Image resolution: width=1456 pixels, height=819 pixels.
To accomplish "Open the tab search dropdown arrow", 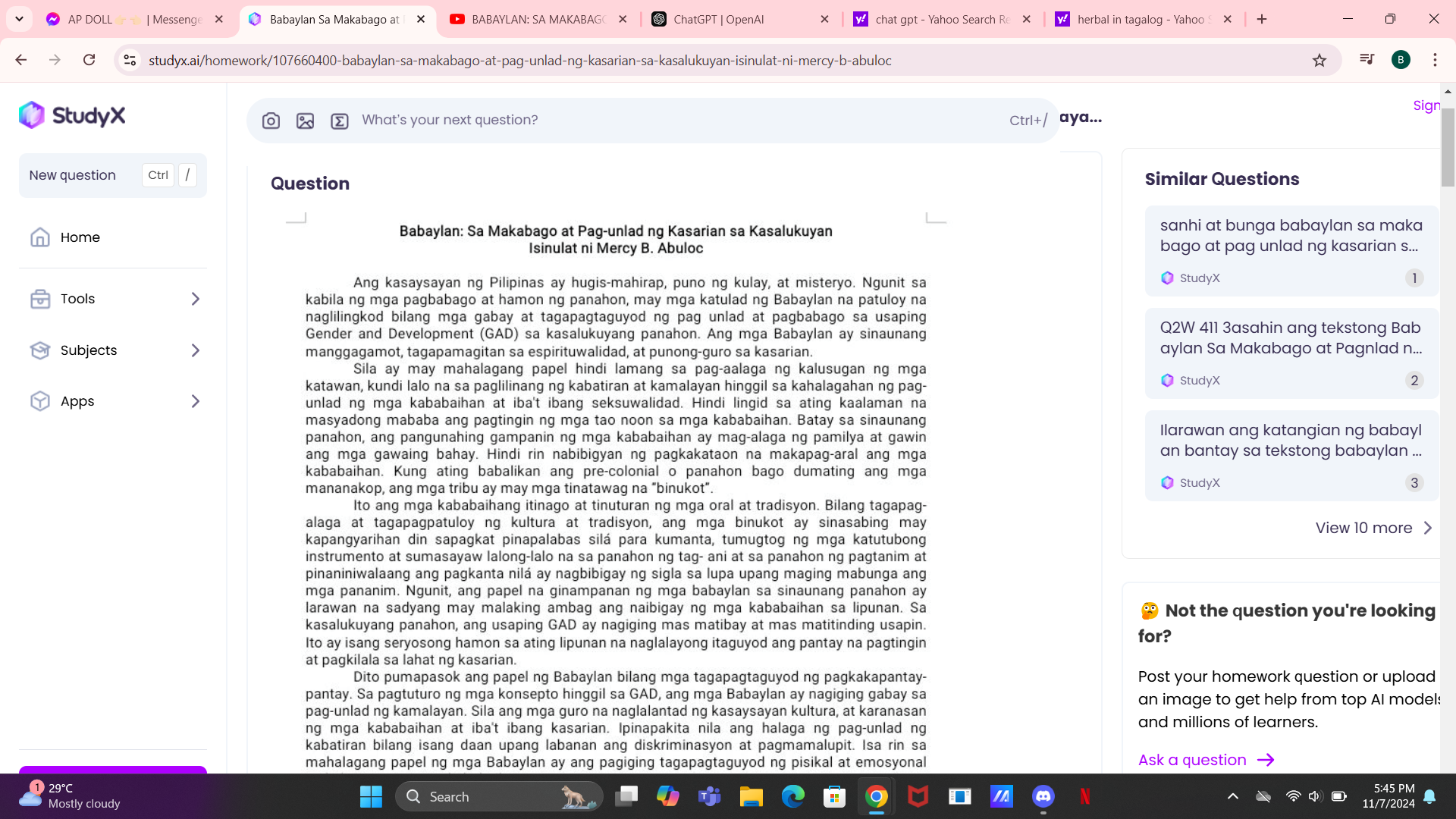I will coord(19,19).
